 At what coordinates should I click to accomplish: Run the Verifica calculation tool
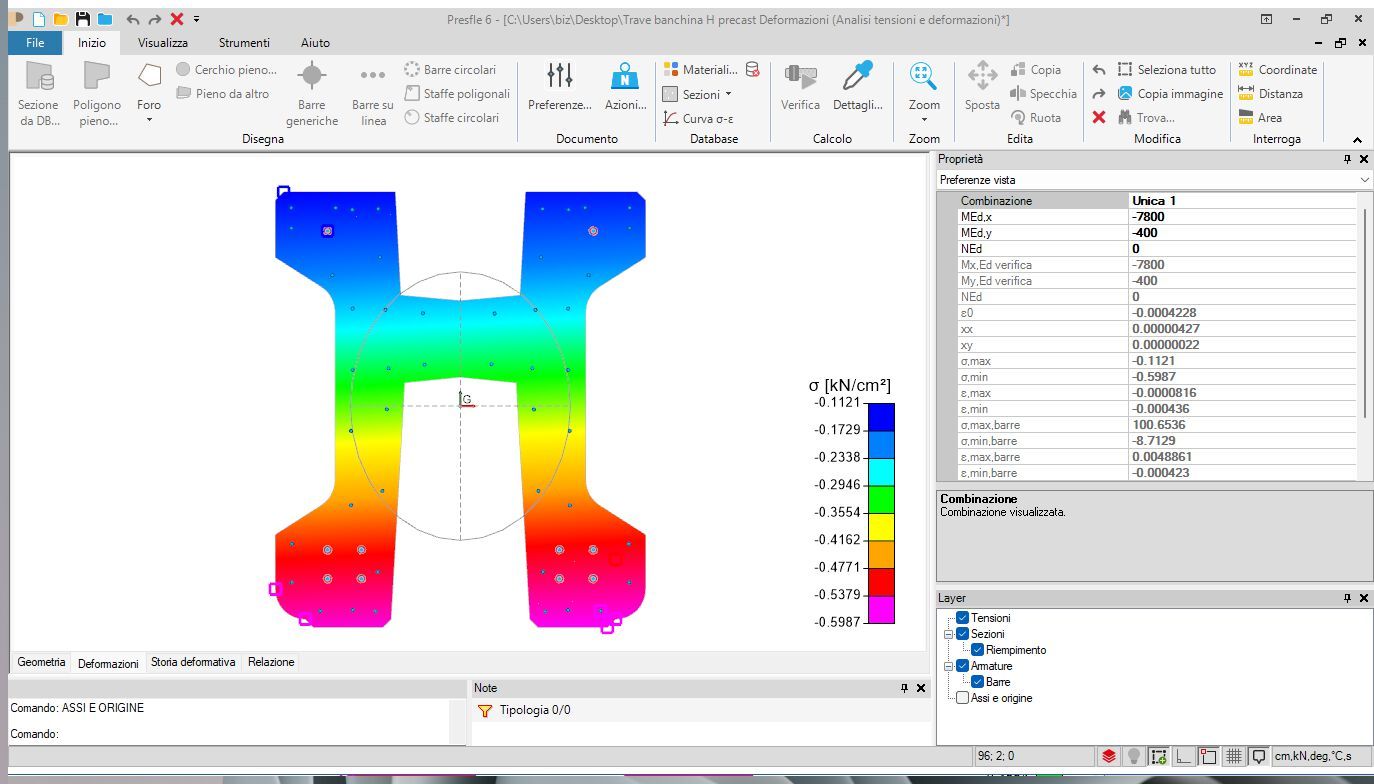(x=800, y=77)
